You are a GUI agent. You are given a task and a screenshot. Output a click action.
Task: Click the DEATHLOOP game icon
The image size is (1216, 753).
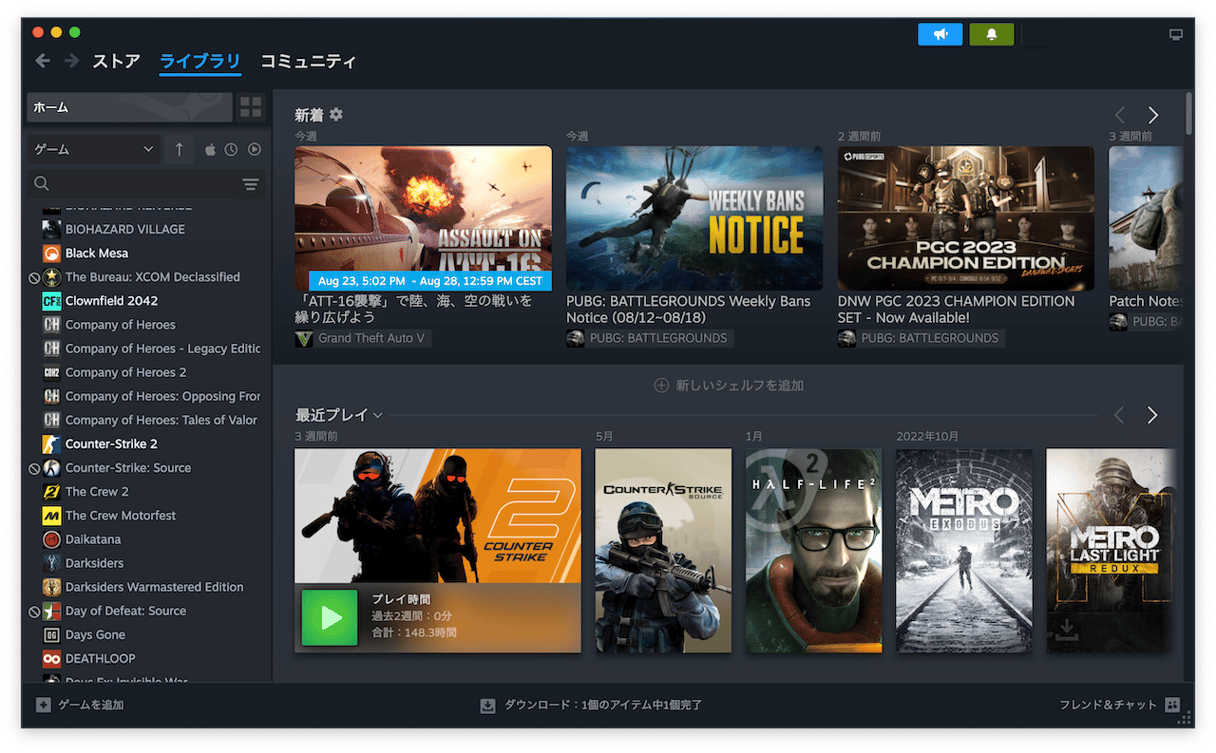(52, 659)
